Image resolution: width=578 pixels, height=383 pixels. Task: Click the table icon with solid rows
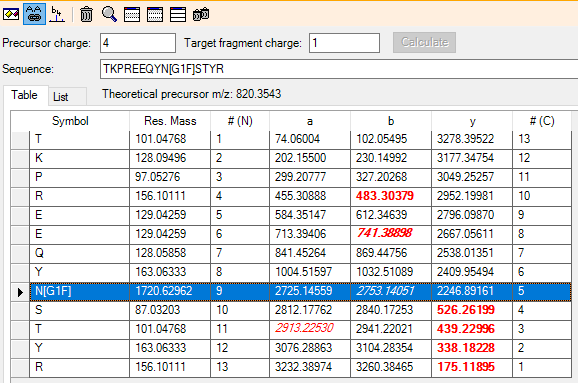coord(178,15)
